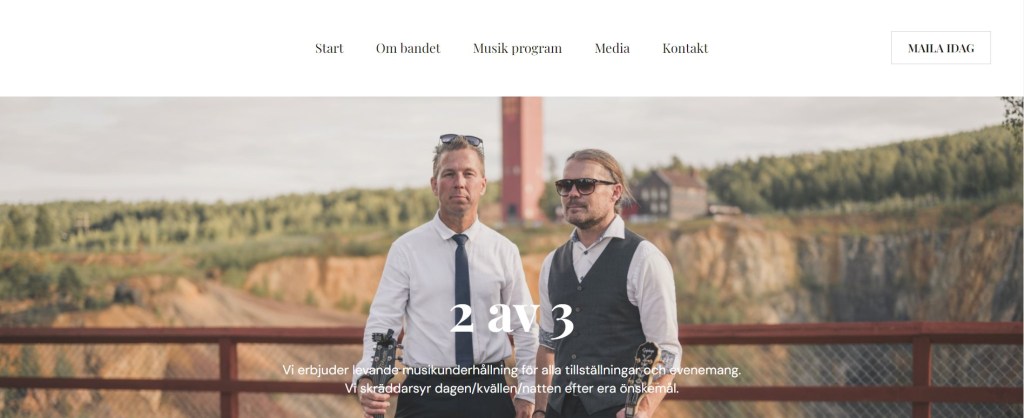This screenshot has height=418, width=1024.
Task: Click the red tower in the background photo
Action: pyautogui.click(x=522, y=159)
